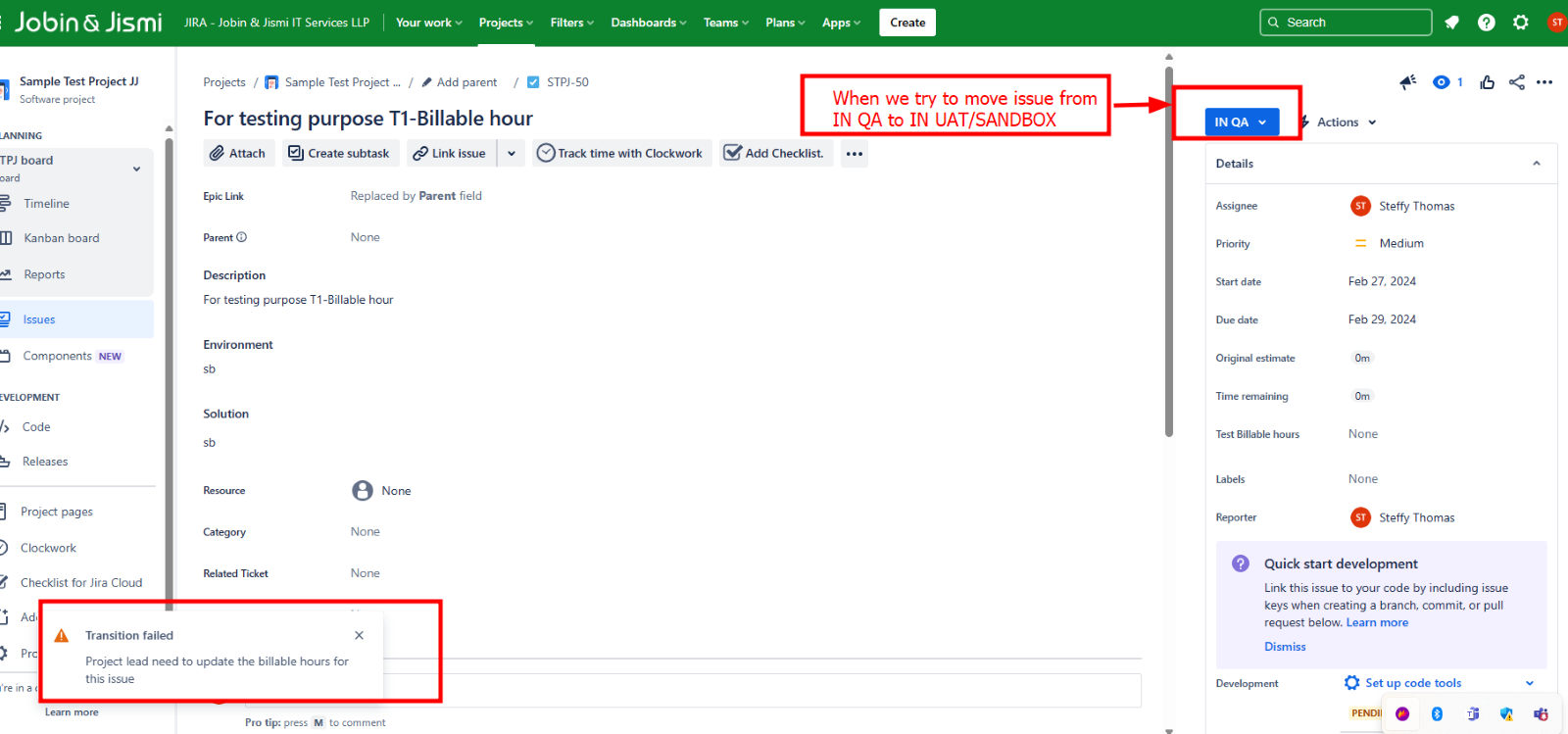Image resolution: width=1568 pixels, height=734 pixels.
Task: Open Kanban board in sidebar
Action: [x=62, y=238]
